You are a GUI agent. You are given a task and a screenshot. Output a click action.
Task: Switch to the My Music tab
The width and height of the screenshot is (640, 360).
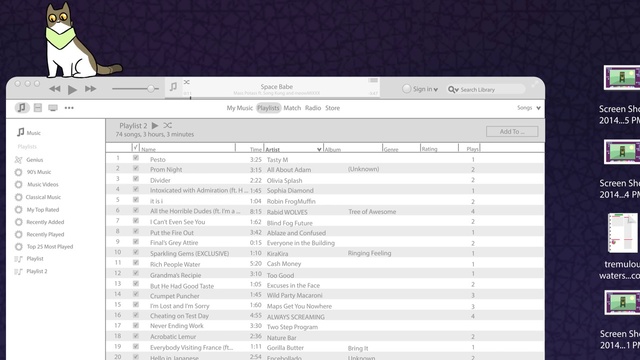point(240,108)
